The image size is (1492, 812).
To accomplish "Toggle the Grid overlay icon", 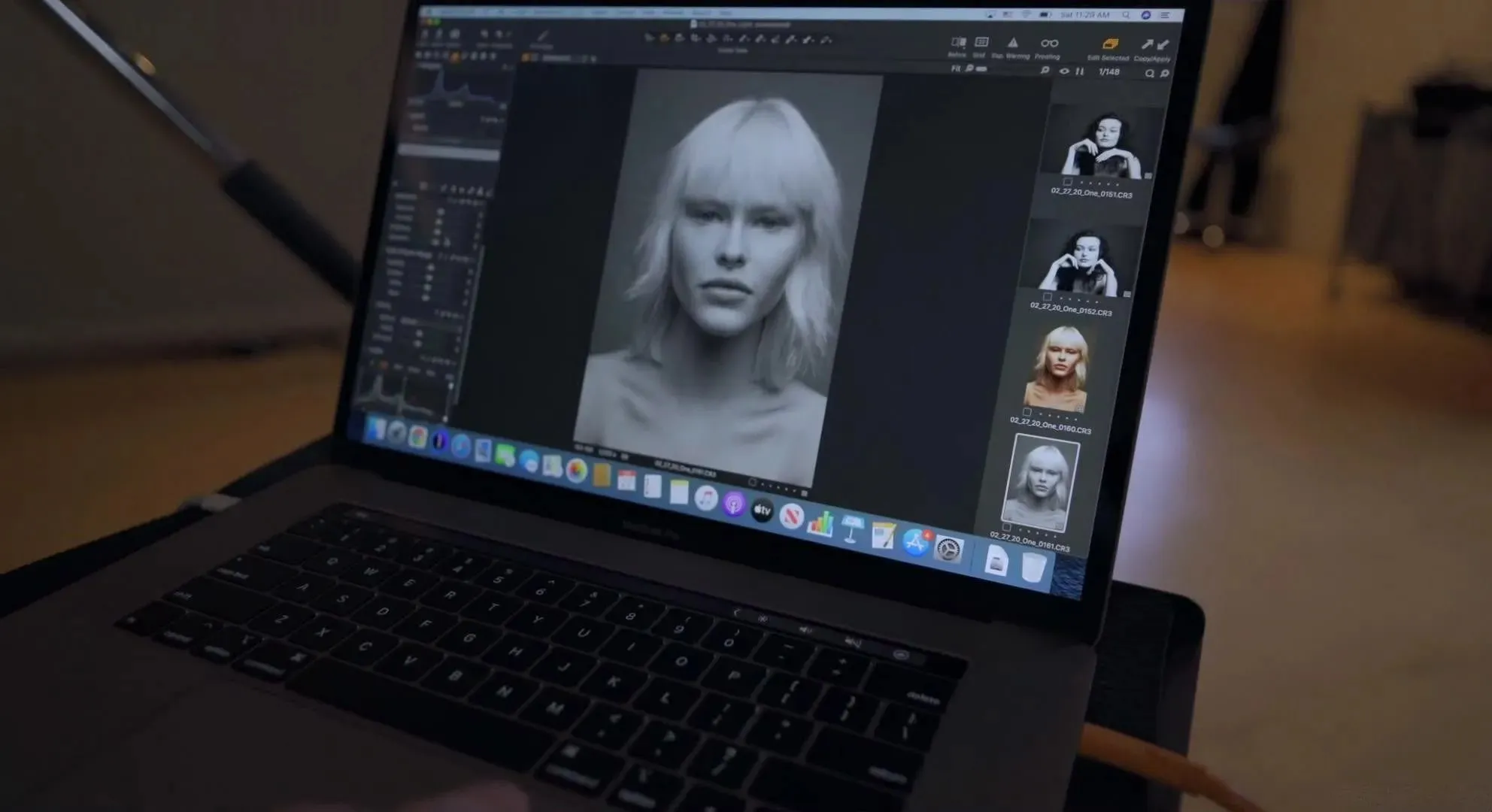I will [x=981, y=43].
